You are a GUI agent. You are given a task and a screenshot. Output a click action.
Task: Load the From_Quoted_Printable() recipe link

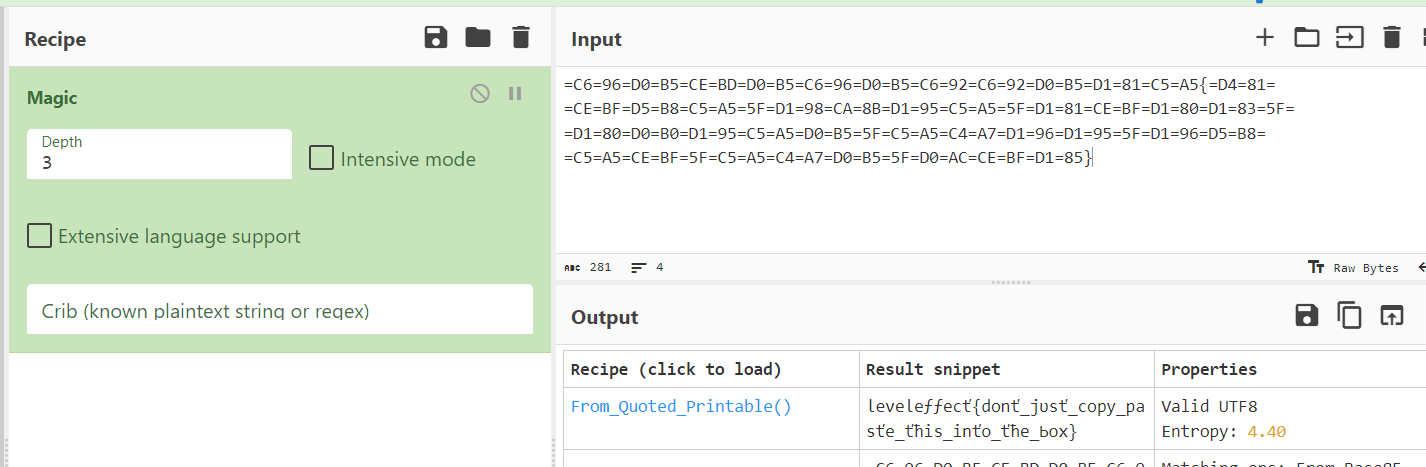coord(680,406)
